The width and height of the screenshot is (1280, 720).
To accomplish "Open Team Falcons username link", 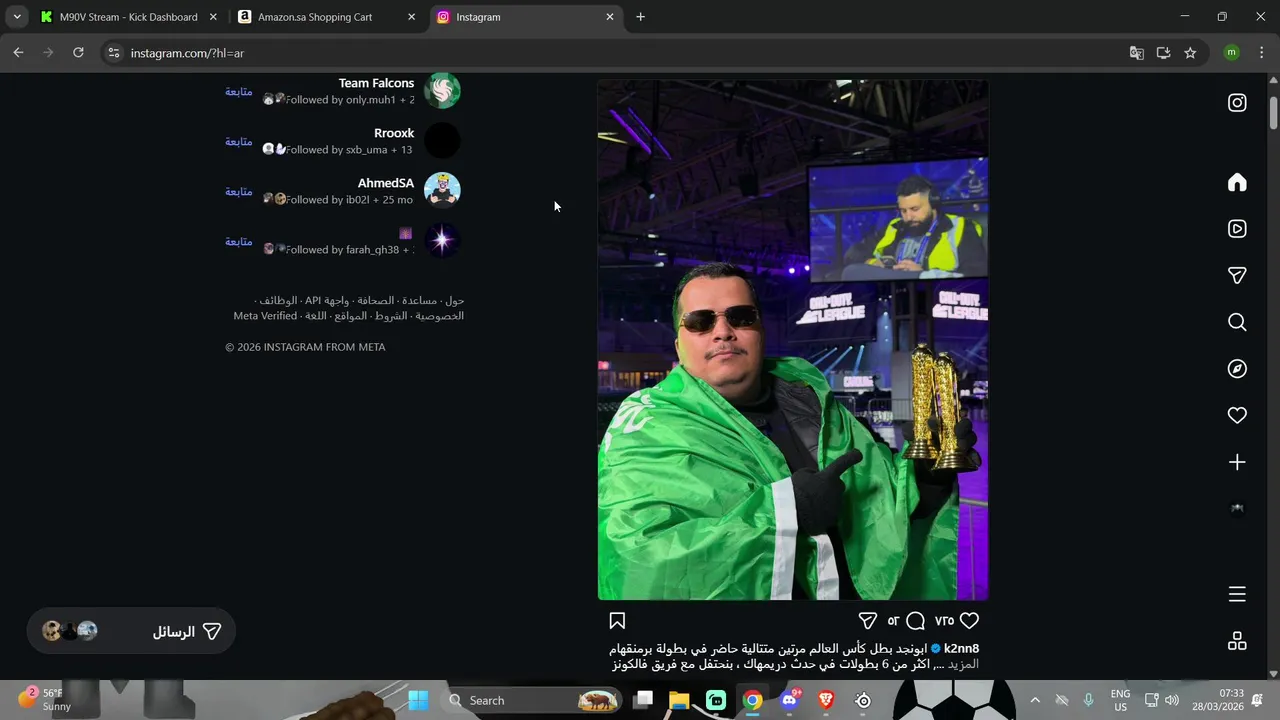I will [x=376, y=83].
